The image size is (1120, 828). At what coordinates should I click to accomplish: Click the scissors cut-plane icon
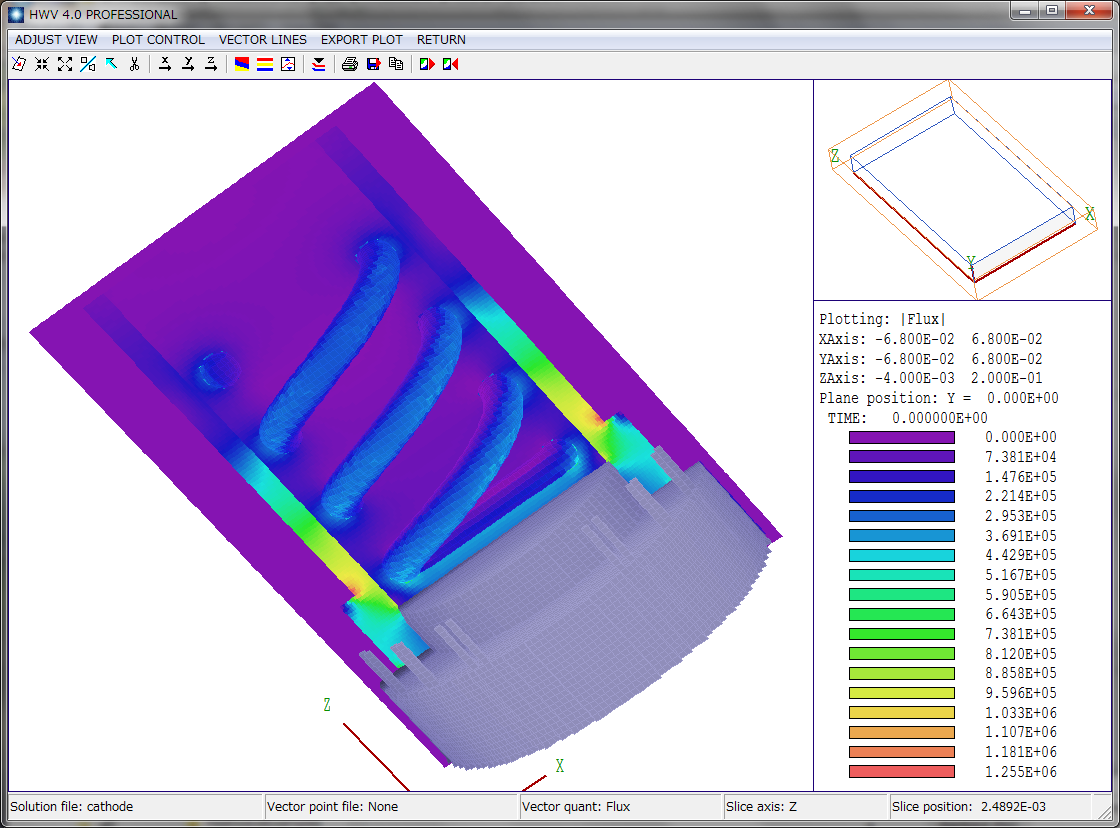pos(134,64)
